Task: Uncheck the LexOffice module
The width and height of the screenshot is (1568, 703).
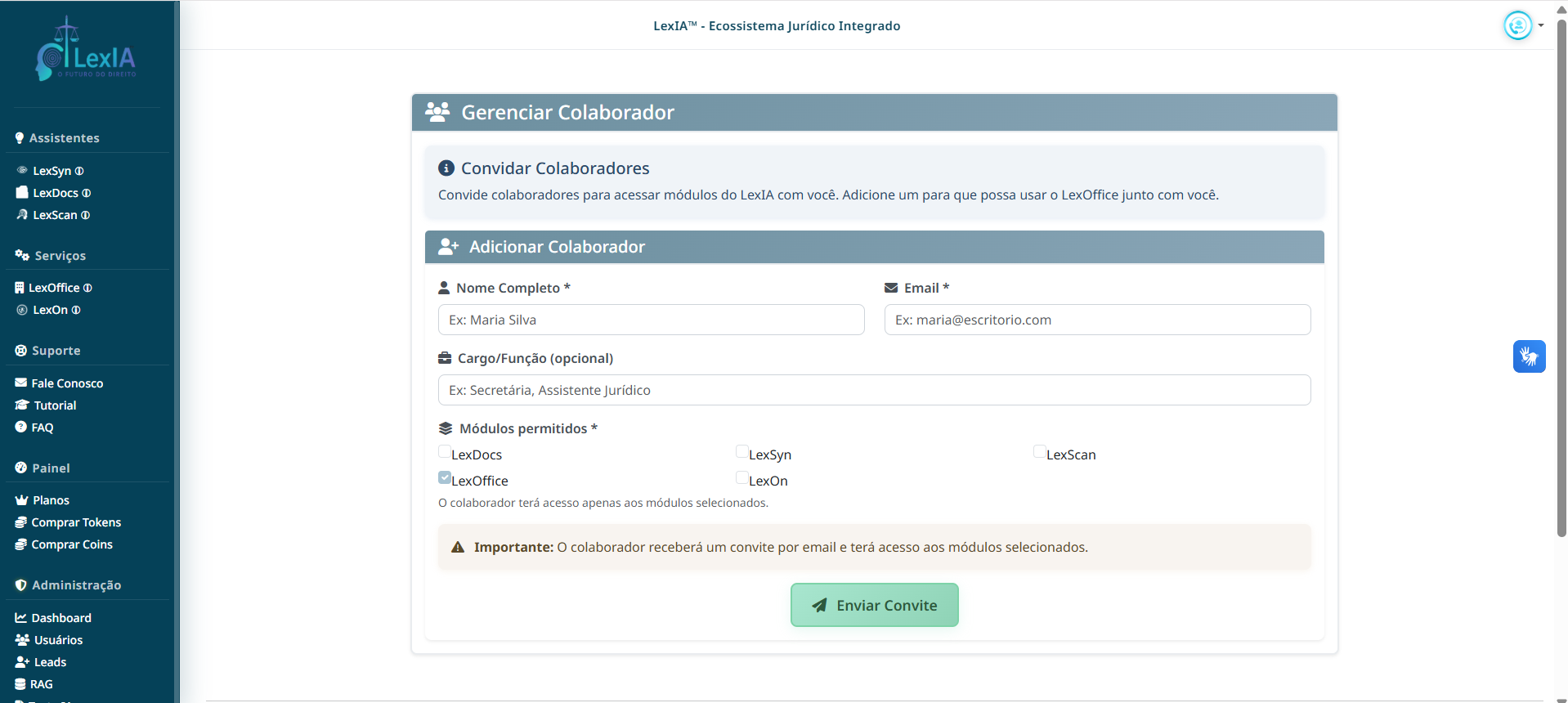Action: pyautogui.click(x=444, y=477)
